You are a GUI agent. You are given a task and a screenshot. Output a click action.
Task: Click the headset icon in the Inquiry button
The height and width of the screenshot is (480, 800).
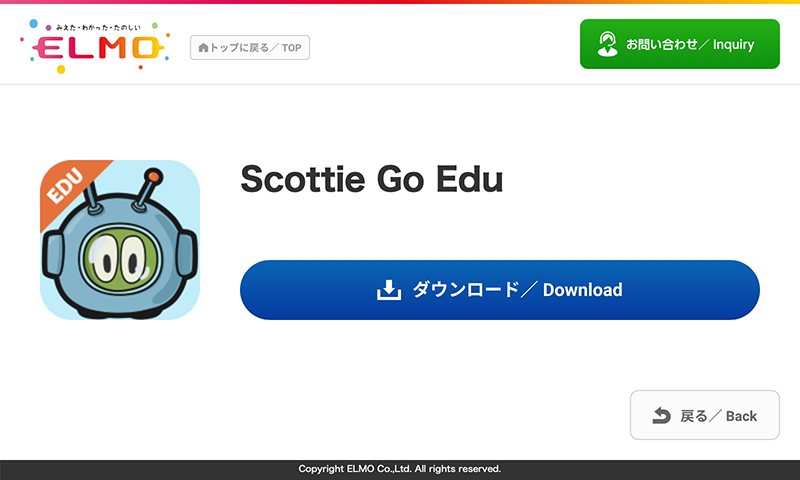(607, 44)
